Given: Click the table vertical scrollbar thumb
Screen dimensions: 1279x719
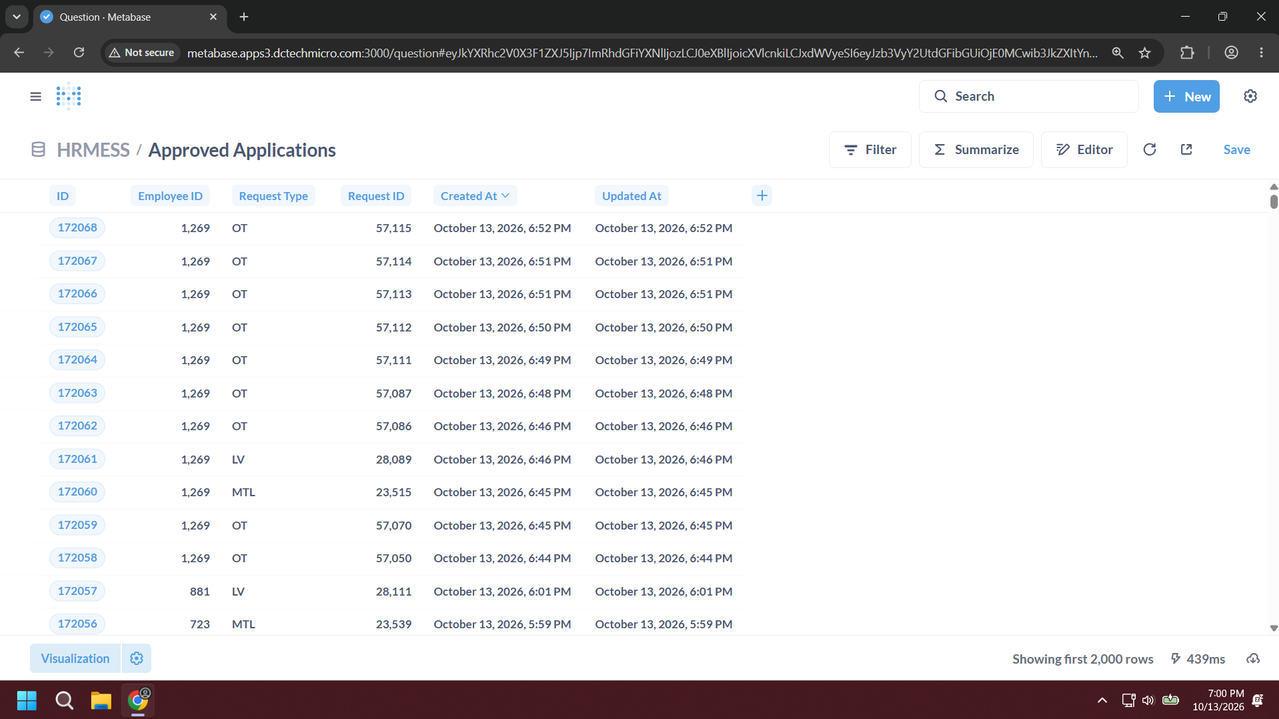Looking at the screenshot, I should tap(1273, 201).
